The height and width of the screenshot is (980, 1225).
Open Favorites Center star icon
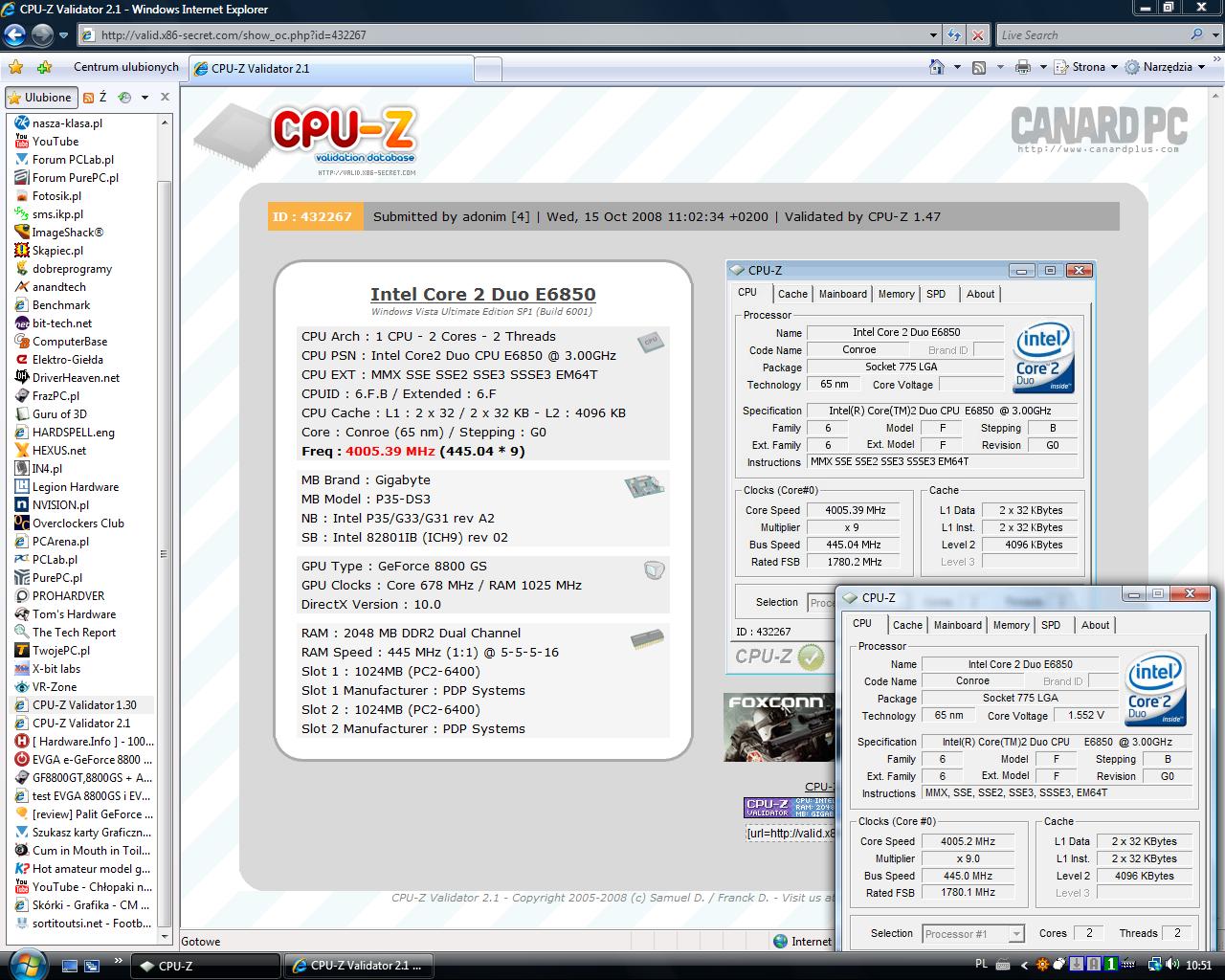(x=16, y=67)
